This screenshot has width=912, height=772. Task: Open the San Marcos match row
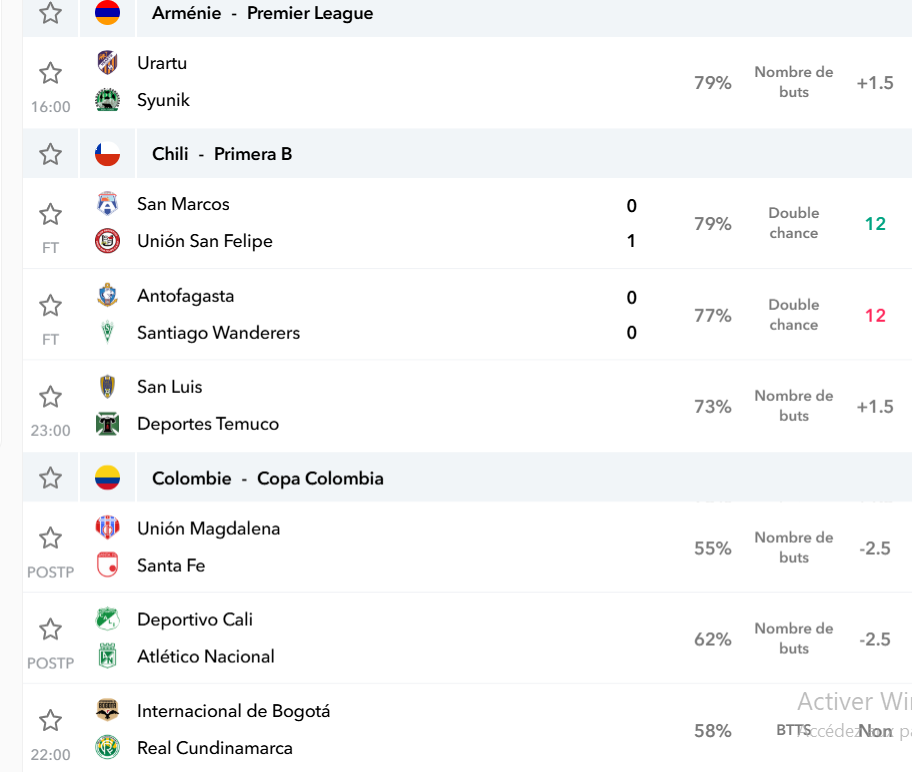pyautogui.click(x=467, y=223)
